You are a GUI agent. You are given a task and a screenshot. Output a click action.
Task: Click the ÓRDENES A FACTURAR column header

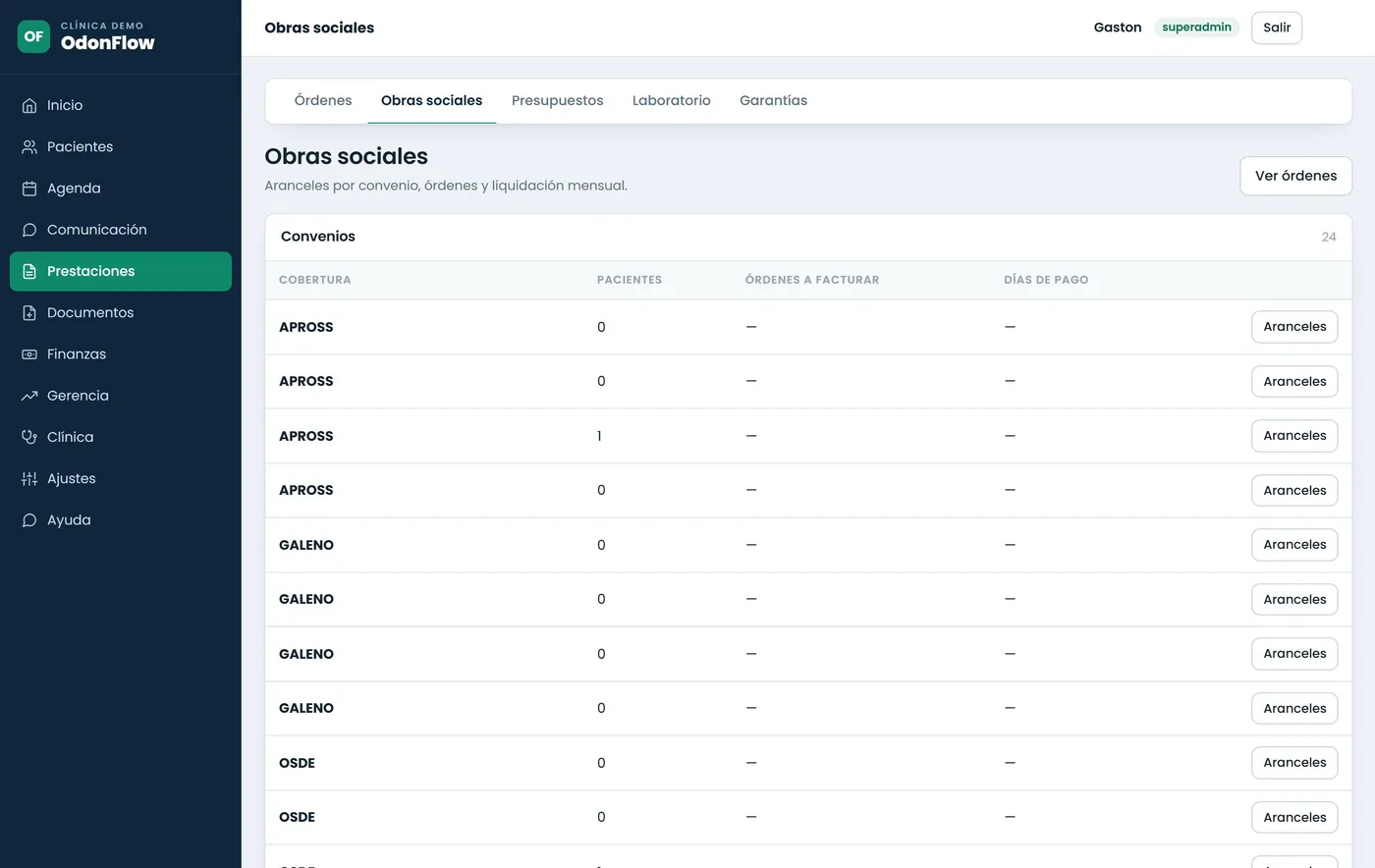coord(812,280)
